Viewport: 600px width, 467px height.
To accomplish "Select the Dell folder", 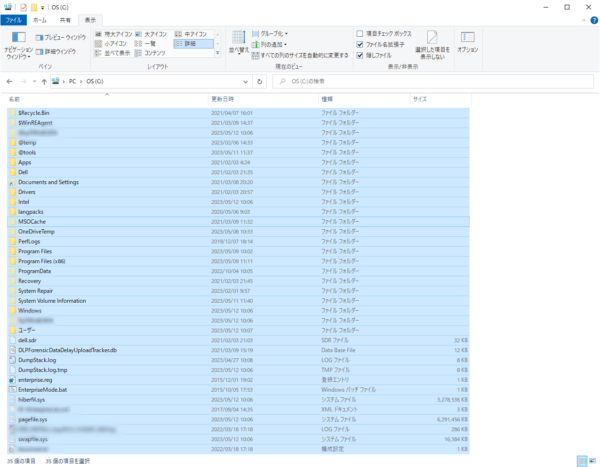I will (x=238, y=172).
